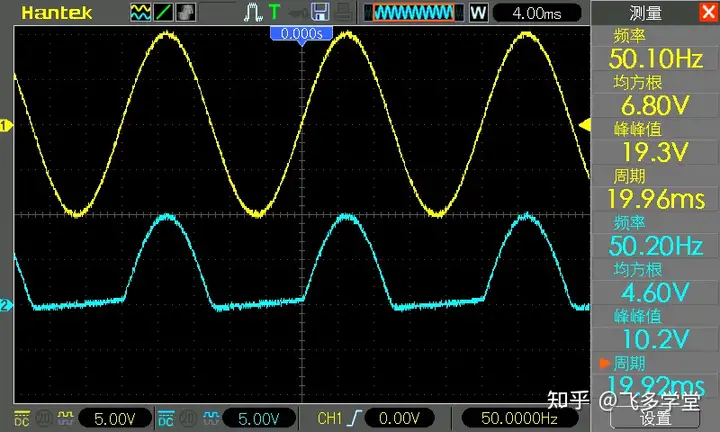Click the rising edge trigger slope icon
The image size is (720, 432).
coord(354,418)
